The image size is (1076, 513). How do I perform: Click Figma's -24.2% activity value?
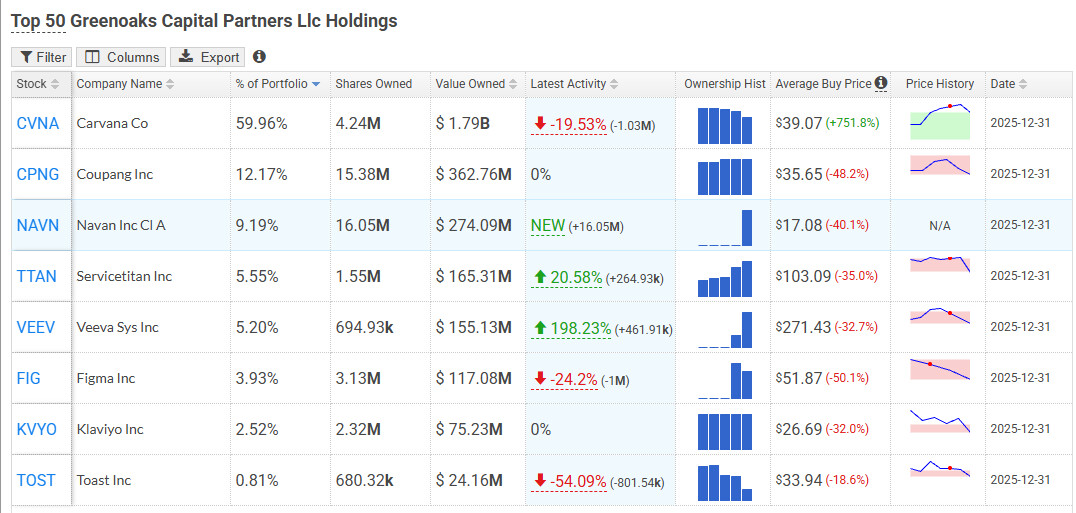[563, 379]
